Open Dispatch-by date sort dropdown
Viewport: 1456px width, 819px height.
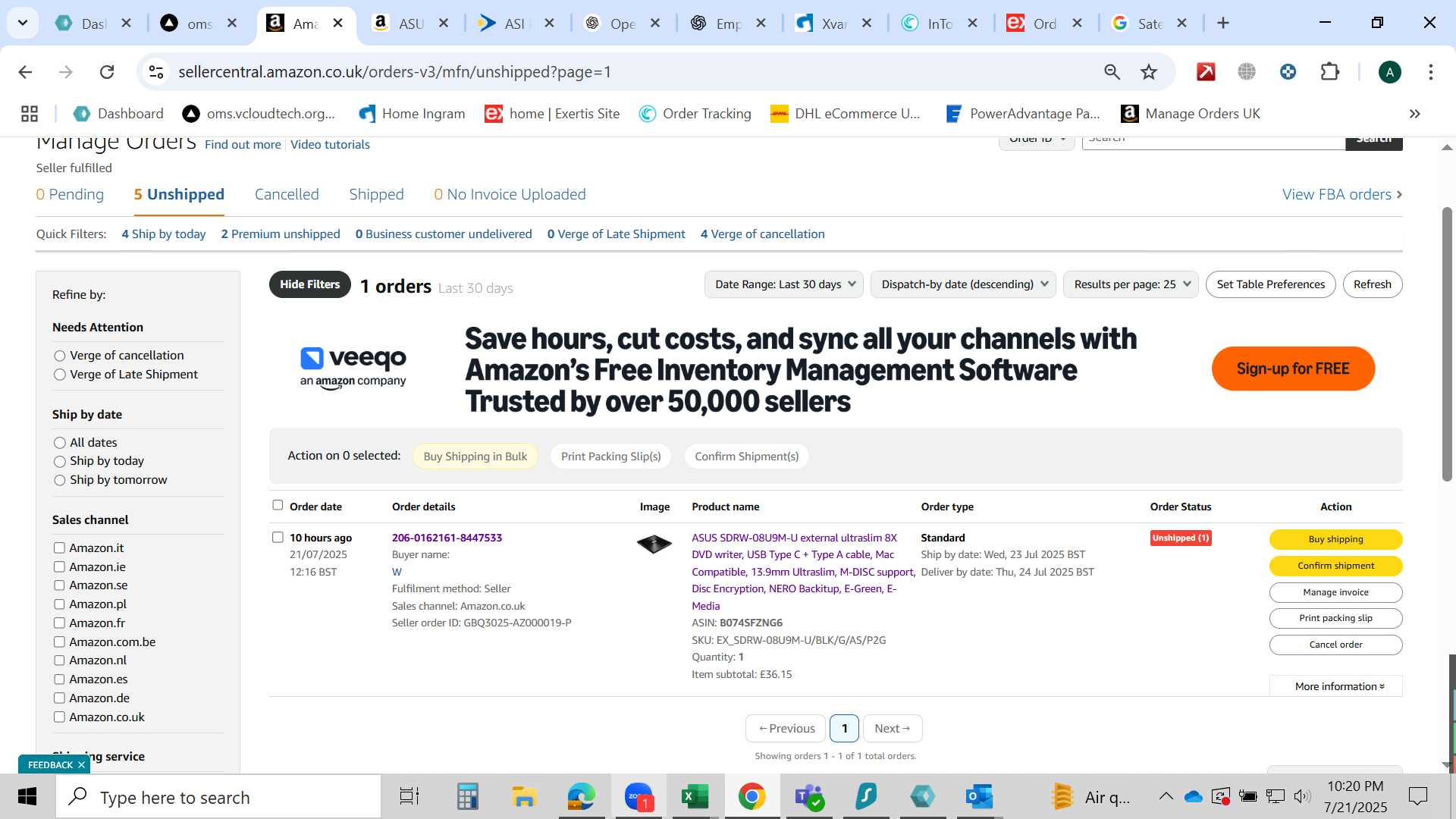pyautogui.click(x=963, y=284)
